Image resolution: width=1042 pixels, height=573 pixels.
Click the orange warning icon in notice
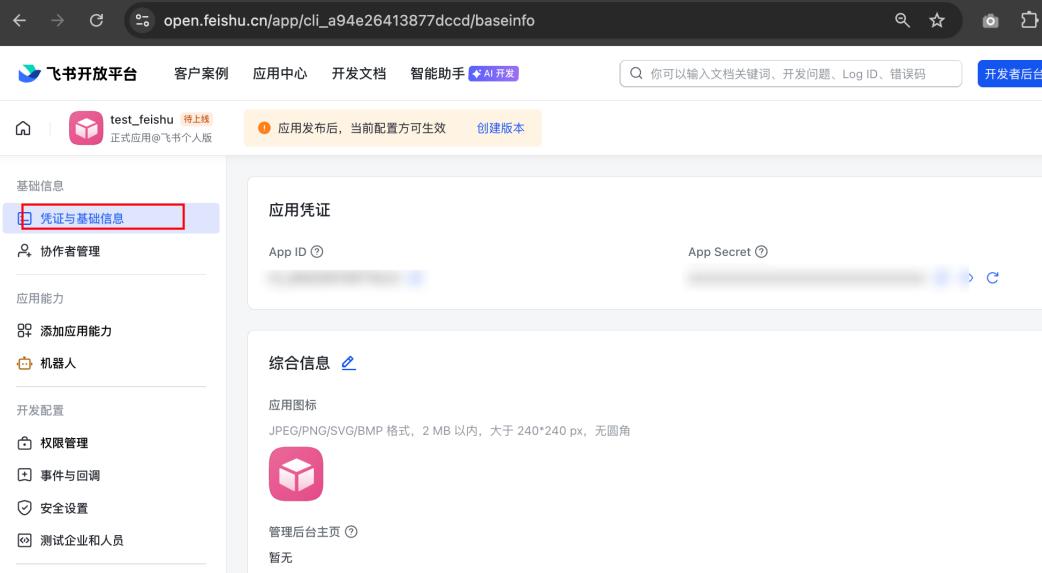pyautogui.click(x=264, y=128)
